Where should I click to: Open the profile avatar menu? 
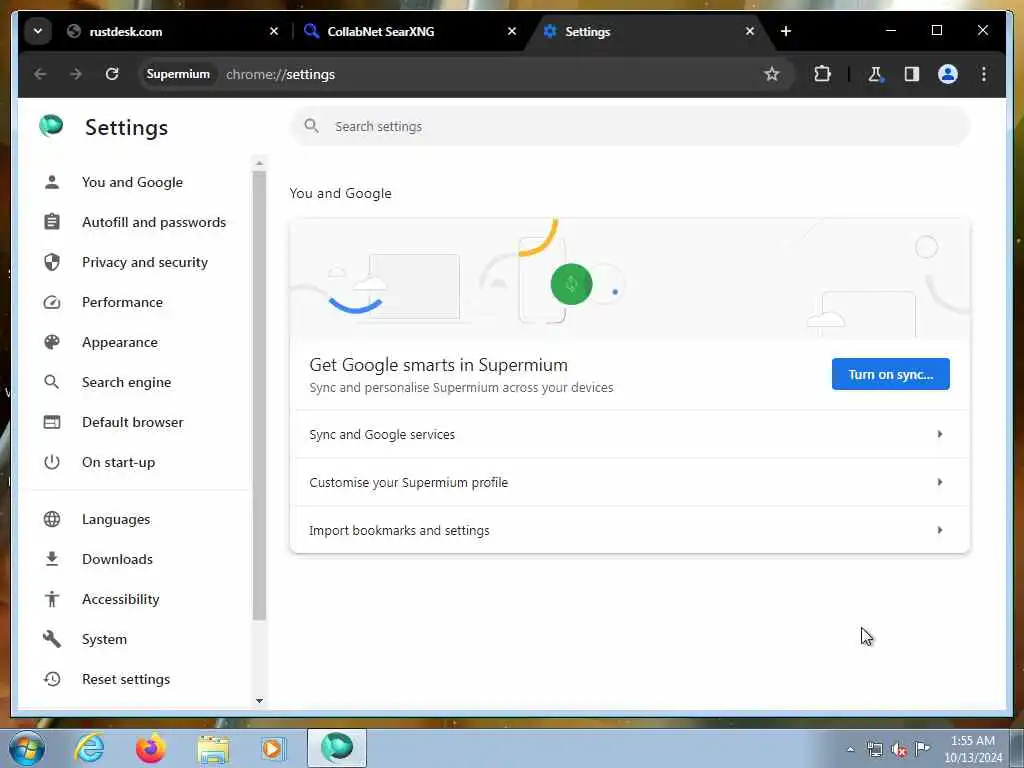pyautogui.click(x=948, y=74)
